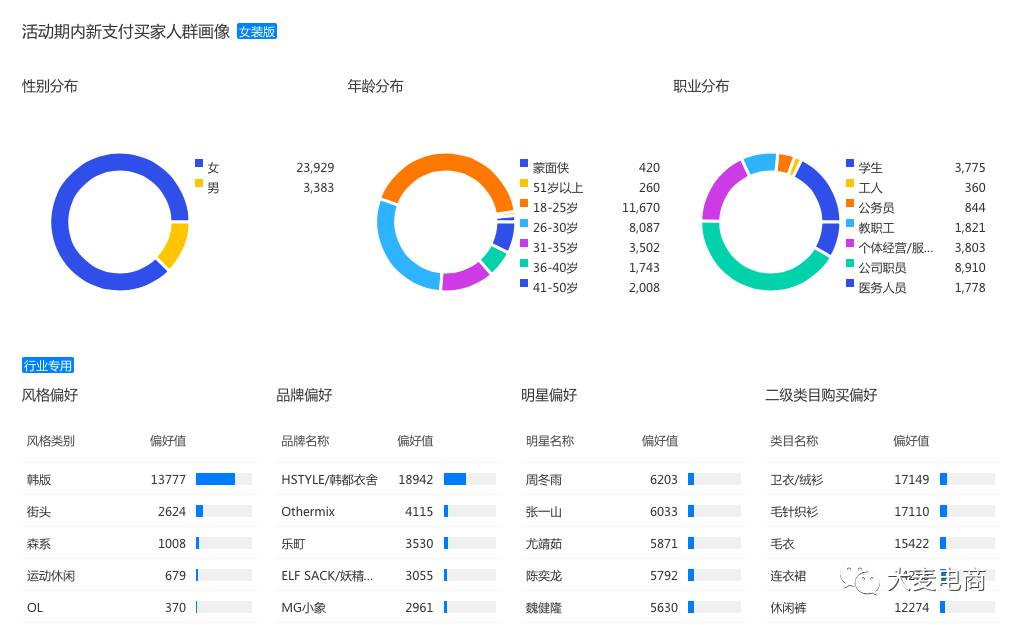Screen dimensions: 1020x625
Task: Click the 街头 preference bar
Action: (223, 511)
